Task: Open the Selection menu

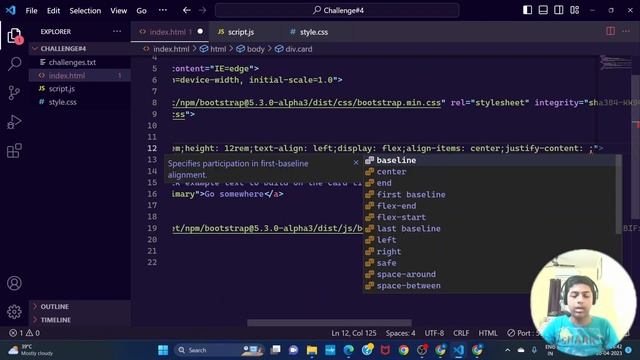Action: pos(85,11)
